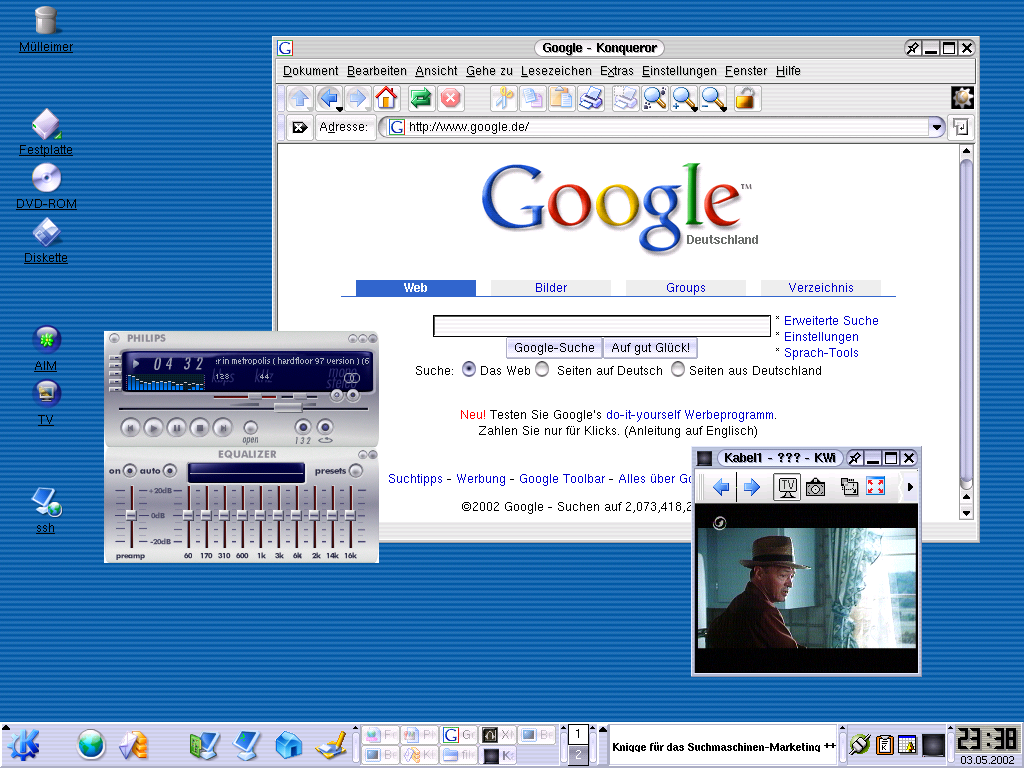Select 'Seiten aus Deutschland' radio button

point(678,370)
